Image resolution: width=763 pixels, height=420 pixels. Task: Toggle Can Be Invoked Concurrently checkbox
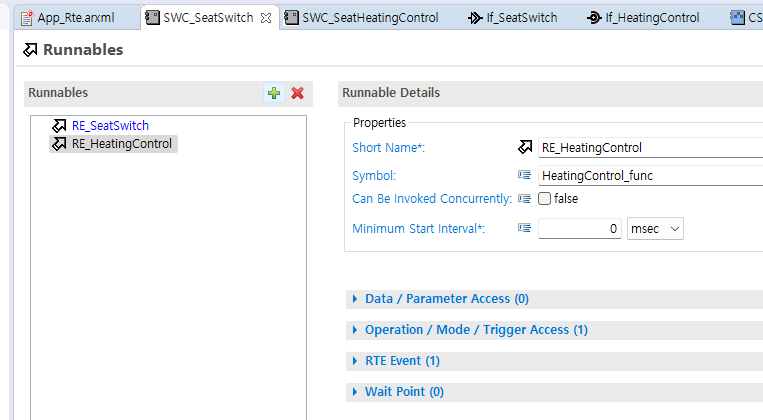coord(545,199)
